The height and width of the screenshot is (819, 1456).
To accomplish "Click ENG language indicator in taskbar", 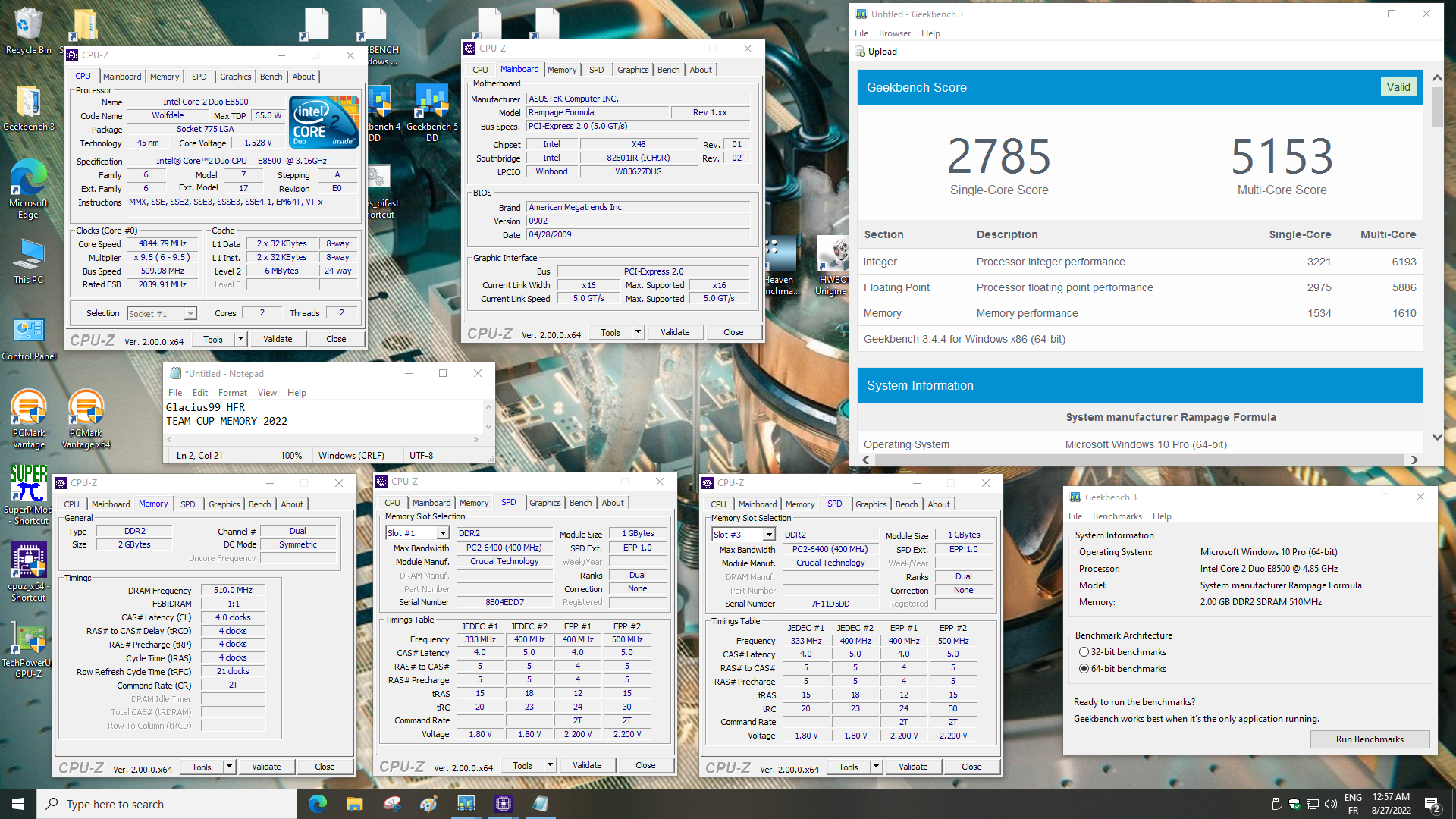I will pyautogui.click(x=1353, y=798).
